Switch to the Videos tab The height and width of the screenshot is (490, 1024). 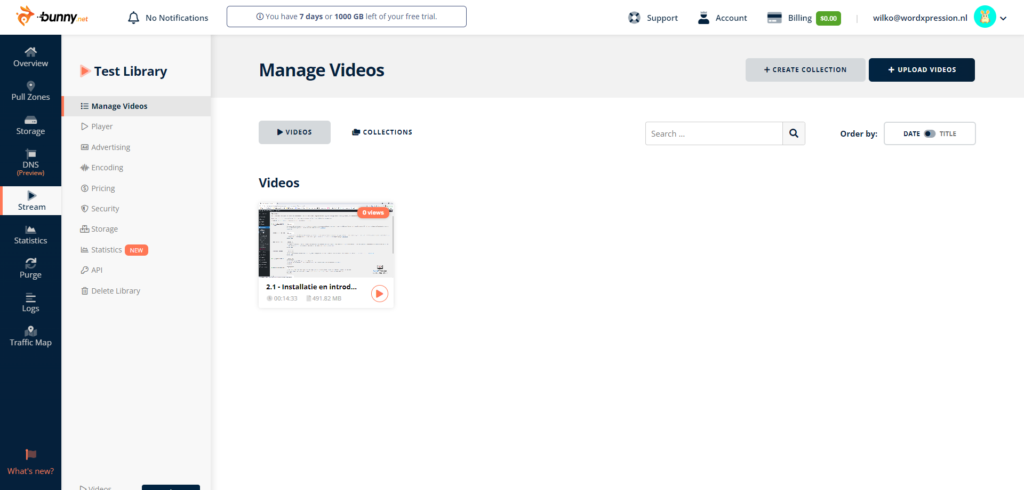pyautogui.click(x=295, y=132)
